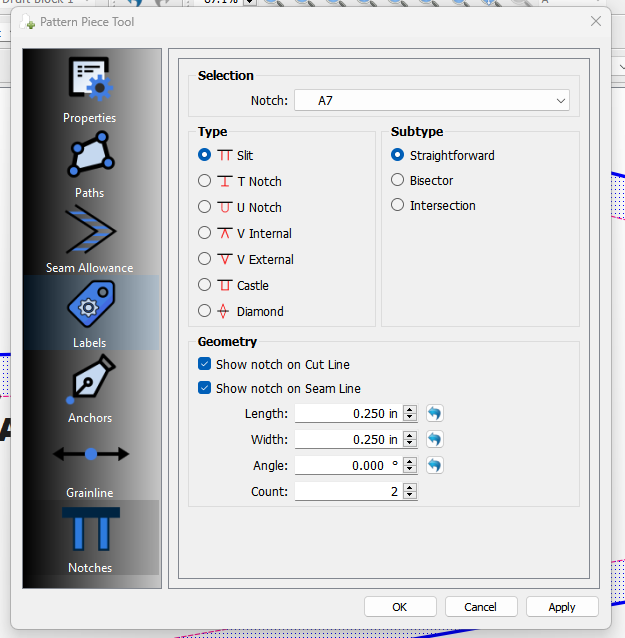The width and height of the screenshot is (625, 638).
Task: Open the Notches section
Action: pyautogui.click(x=90, y=538)
